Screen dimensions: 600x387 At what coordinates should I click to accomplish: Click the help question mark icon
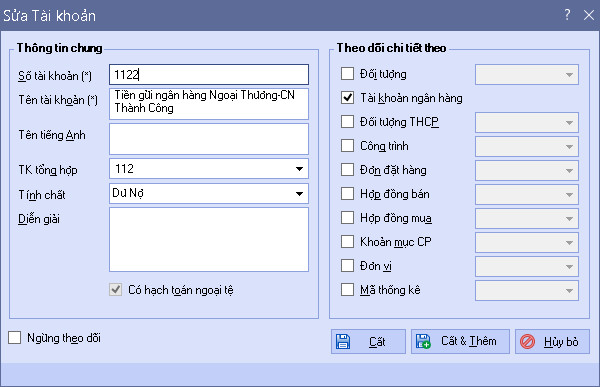[567, 15]
